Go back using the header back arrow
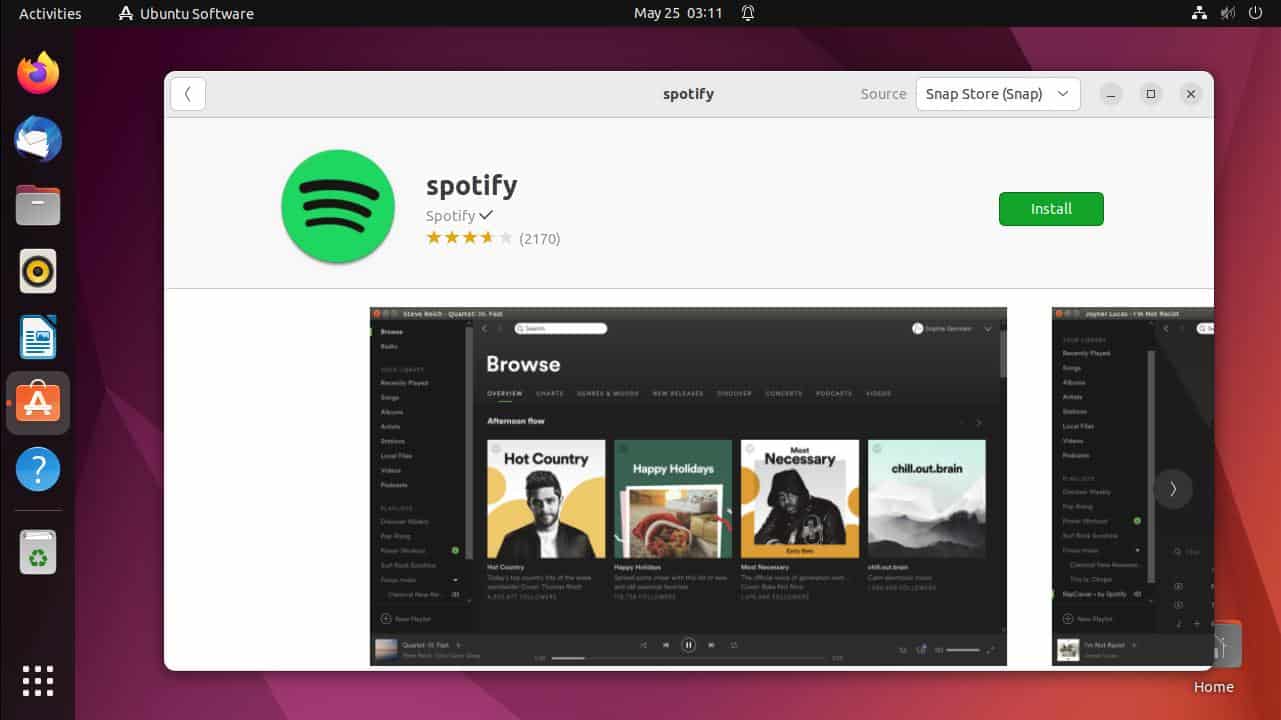 tap(188, 94)
